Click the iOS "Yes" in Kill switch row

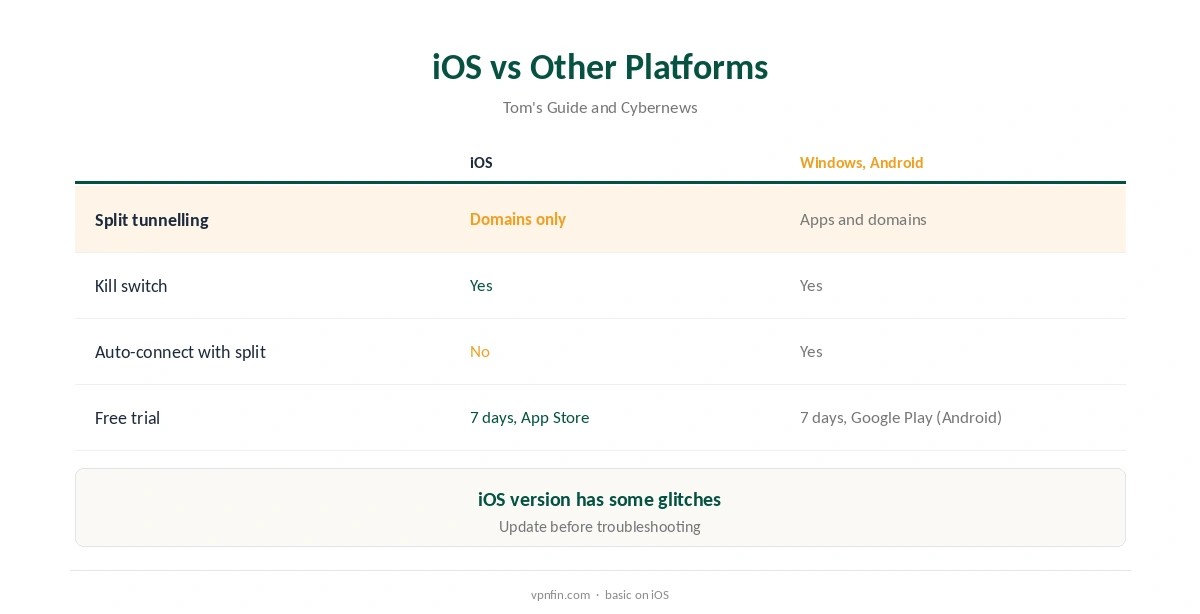481,285
